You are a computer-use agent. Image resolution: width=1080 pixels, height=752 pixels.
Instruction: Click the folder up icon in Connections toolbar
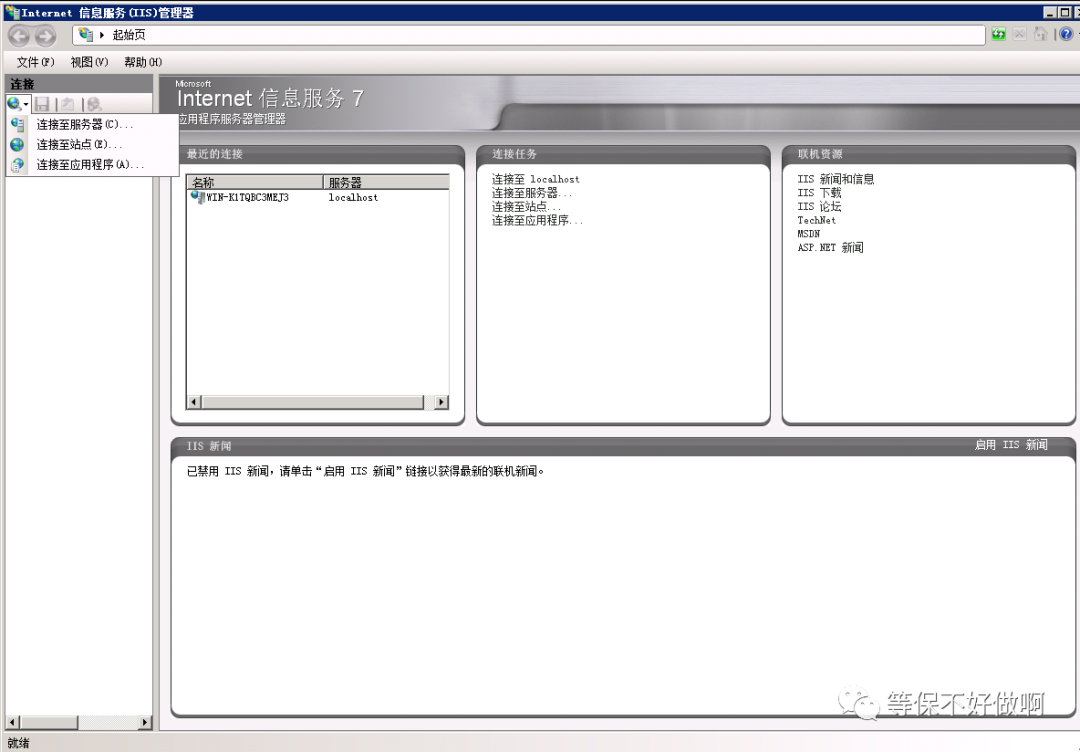68,104
